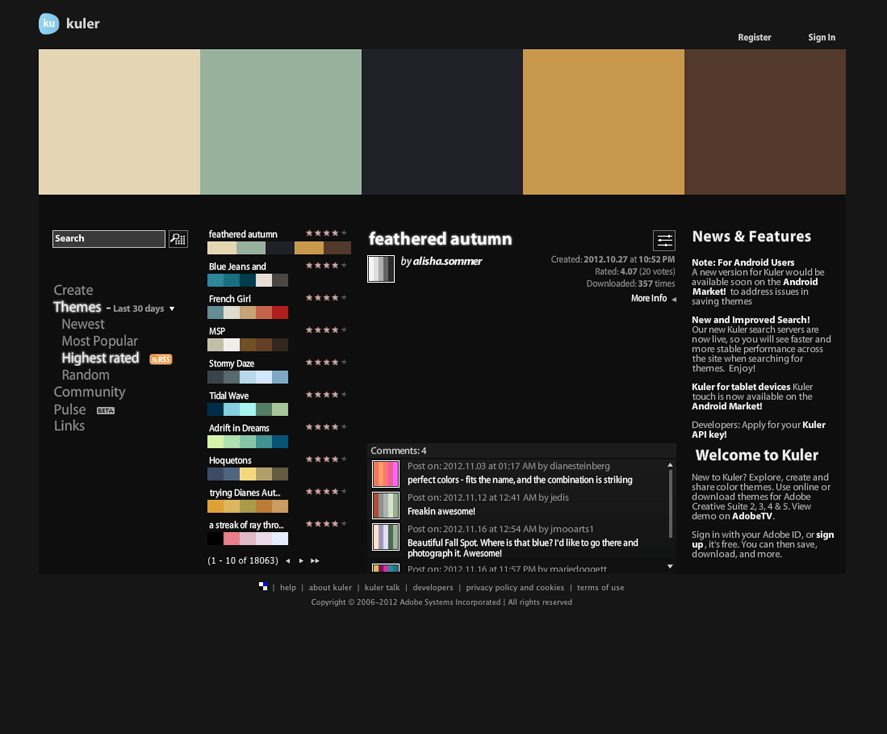This screenshot has width=887, height=734.
Task: Click stars rating for Tidal Wave
Action: (326, 394)
